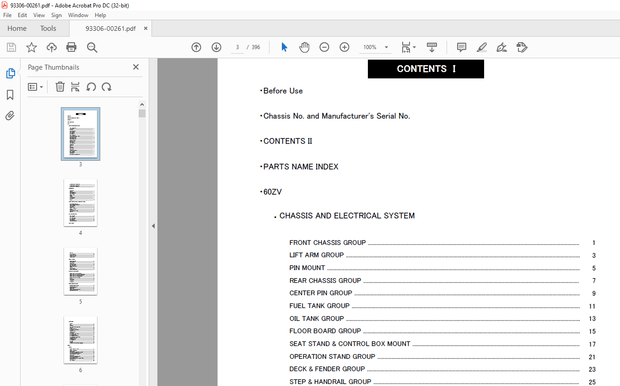Select page 5 thumbnail
The height and width of the screenshot is (386, 620).
[x=80, y=272]
